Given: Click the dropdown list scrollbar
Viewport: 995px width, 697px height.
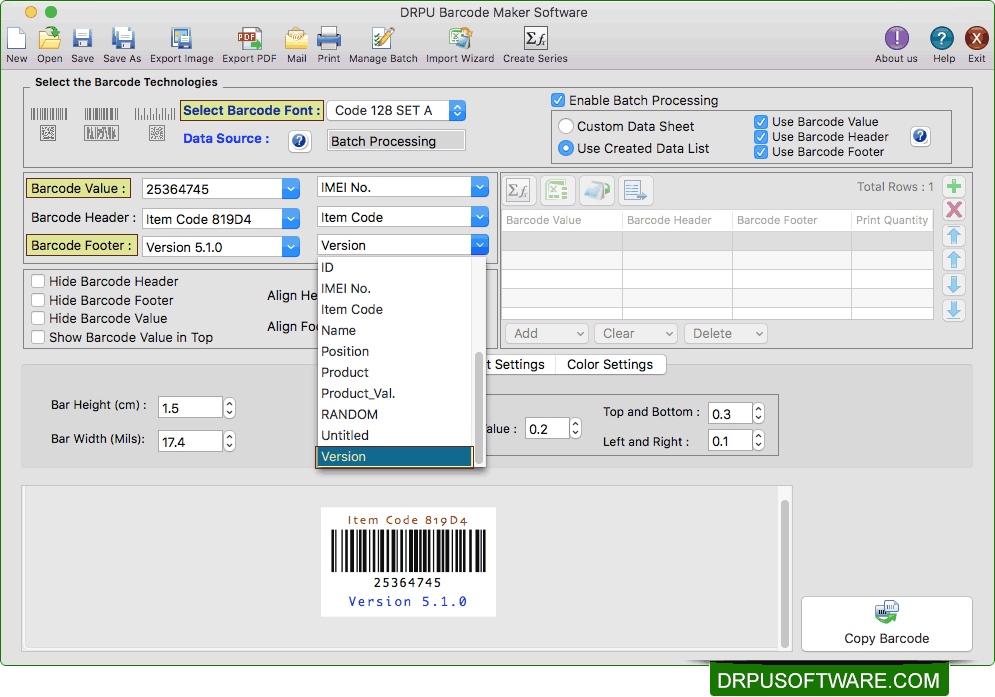Looking at the screenshot, I should pos(479,406).
